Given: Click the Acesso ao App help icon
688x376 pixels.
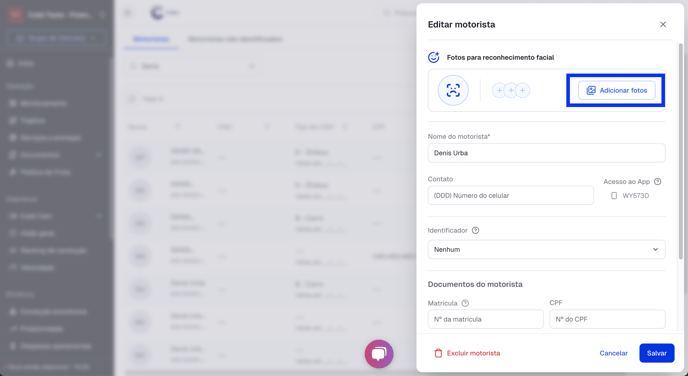Looking at the screenshot, I should (657, 182).
